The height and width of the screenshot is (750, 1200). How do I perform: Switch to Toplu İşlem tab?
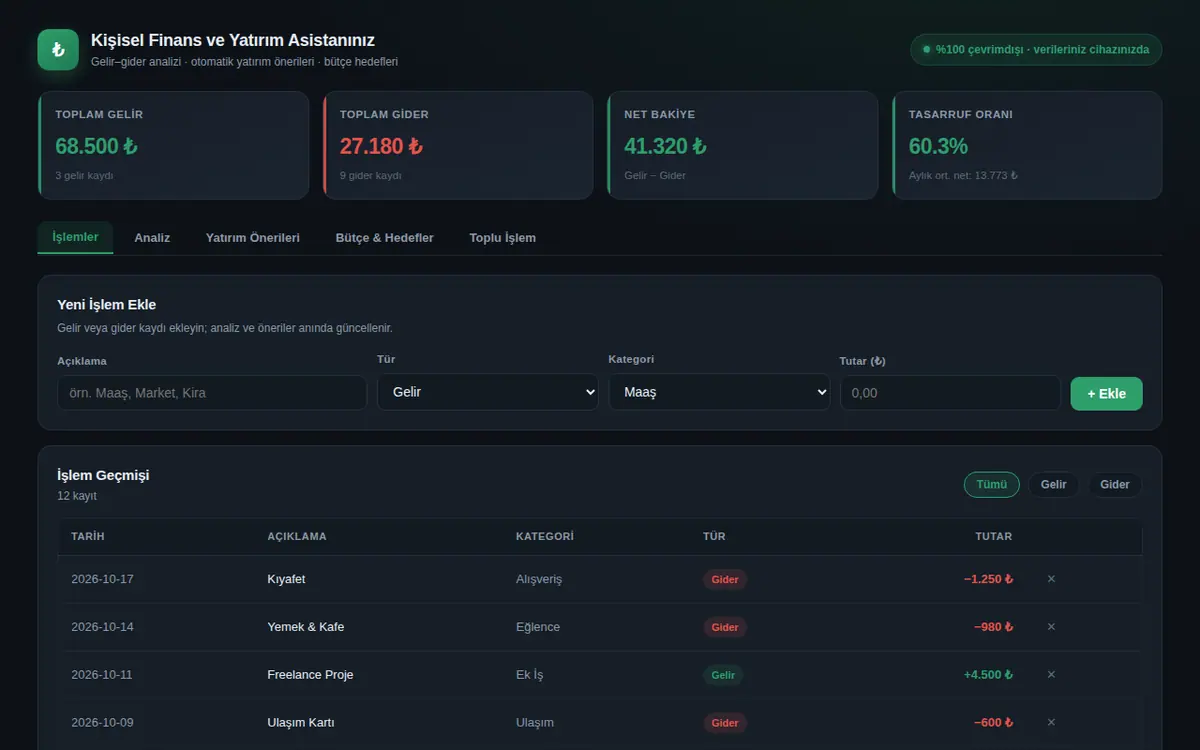(503, 238)
